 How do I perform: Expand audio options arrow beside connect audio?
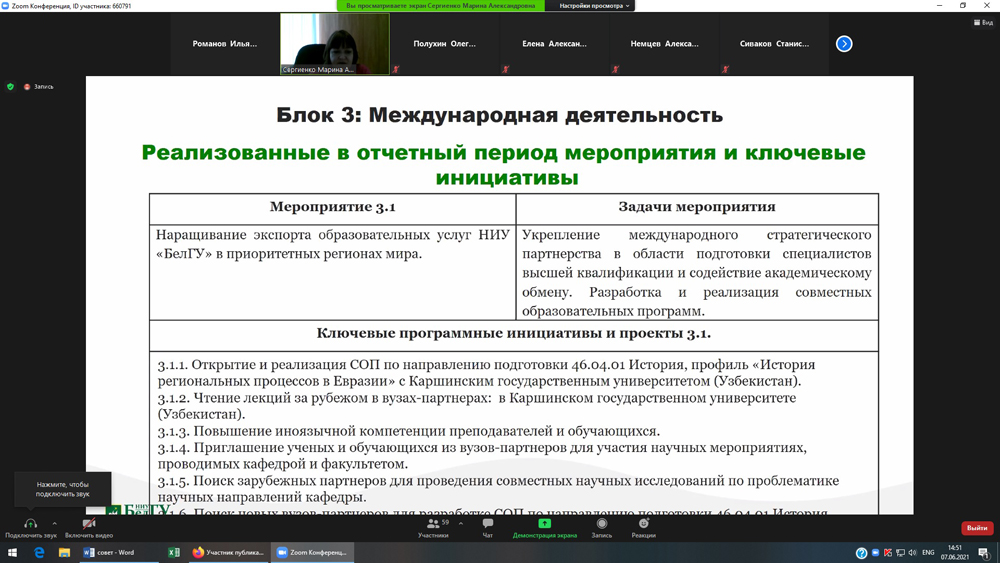click(x=55, y=523)
